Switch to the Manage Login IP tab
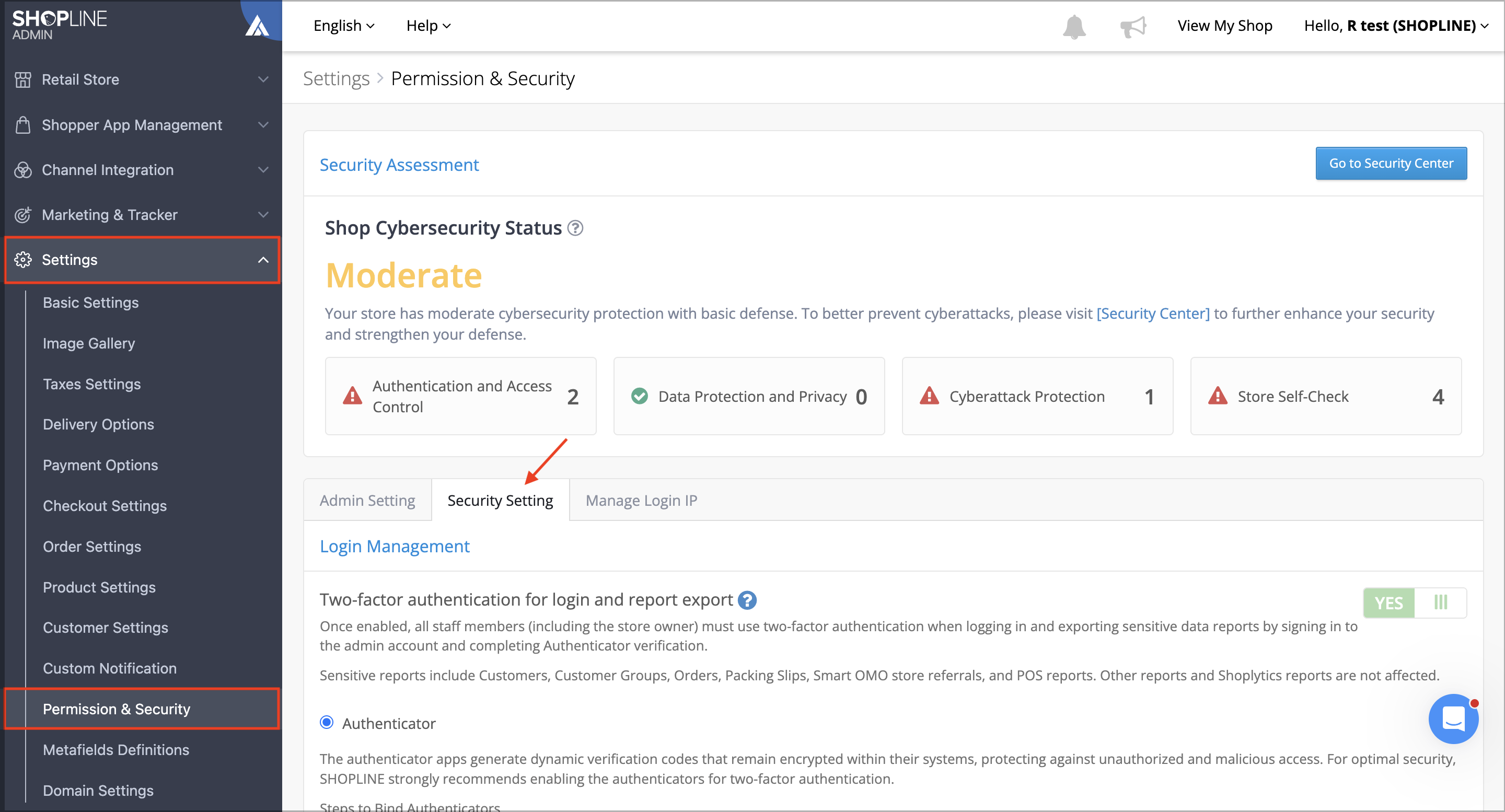This screenshot has width=1505, height=812. (641, 501)
